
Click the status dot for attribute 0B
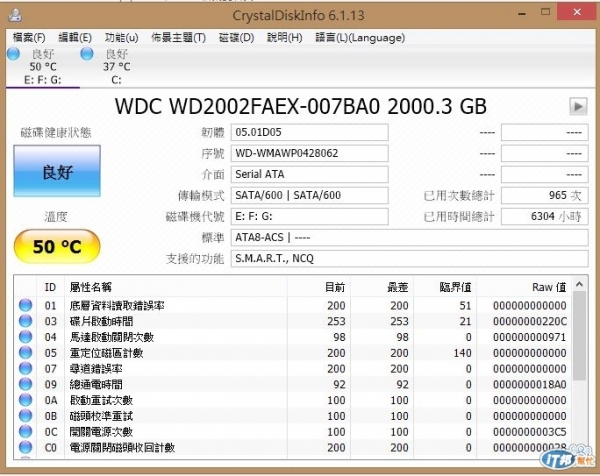tap(26, 416)
